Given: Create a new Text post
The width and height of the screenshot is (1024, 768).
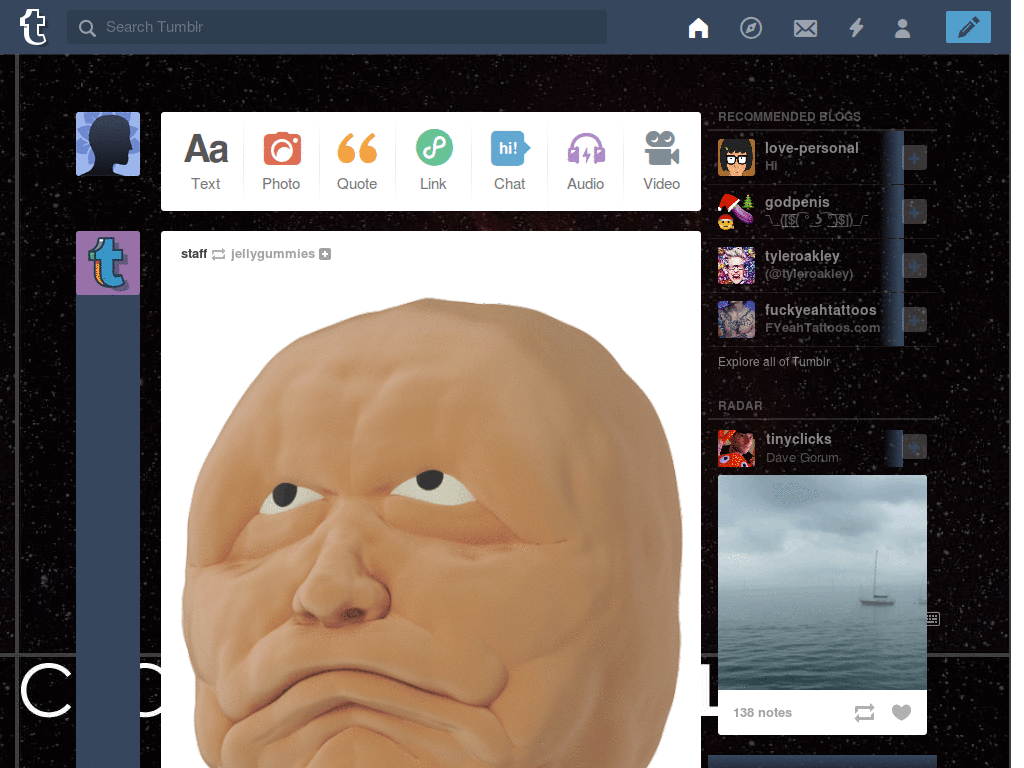Looking at the screenshot, I should [206, 161].
